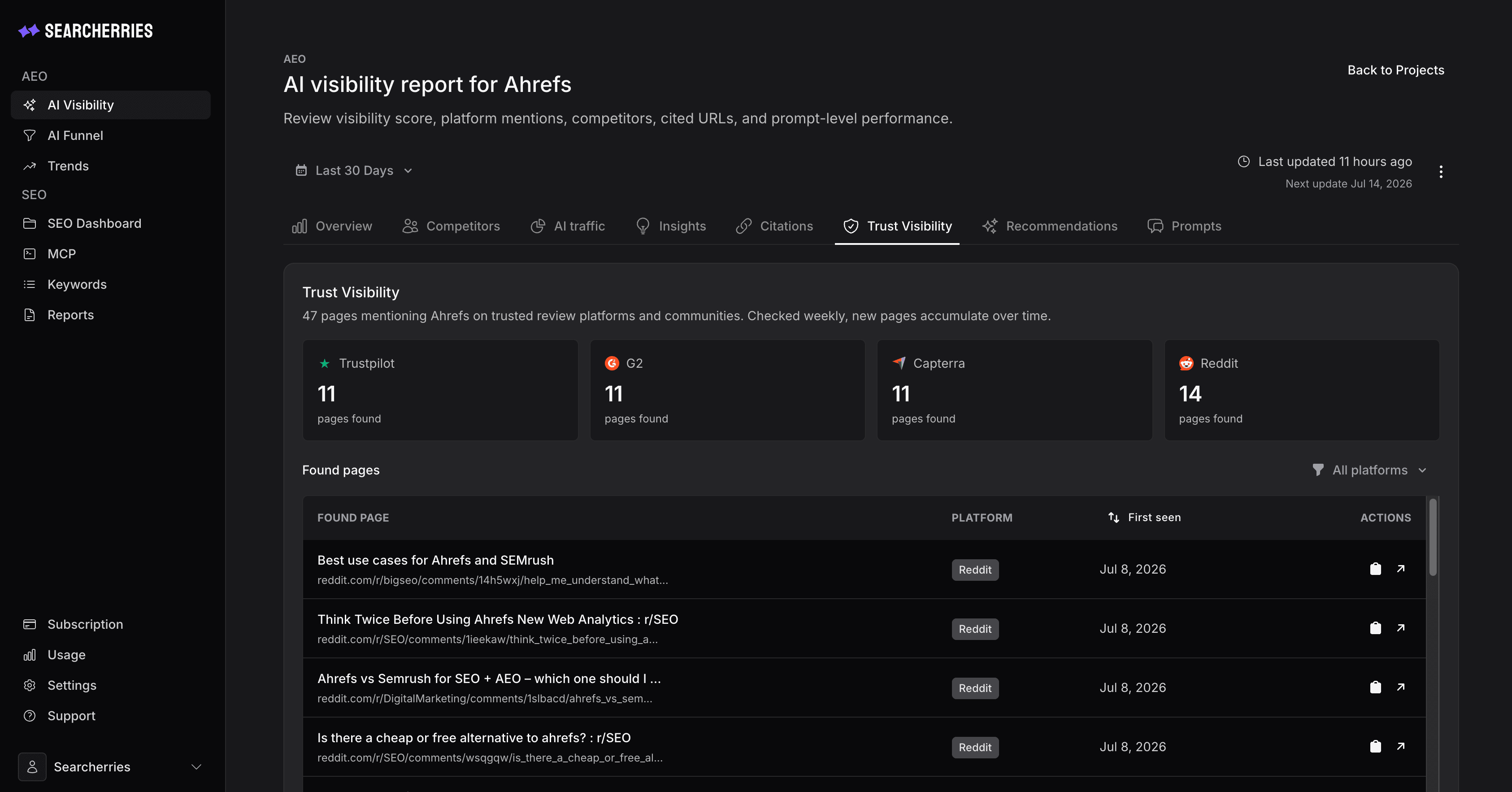Open the MCP section

click(x=110, y=254)
